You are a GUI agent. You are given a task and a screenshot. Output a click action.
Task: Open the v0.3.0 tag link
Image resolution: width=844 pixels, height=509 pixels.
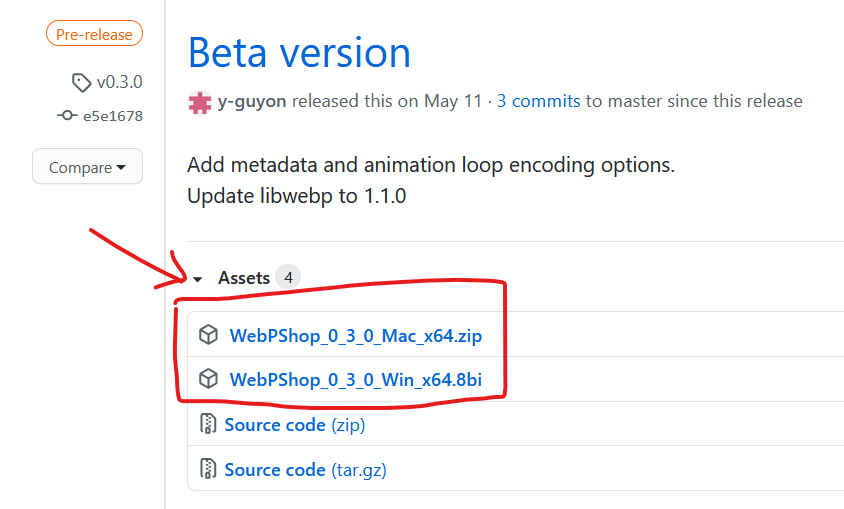tap(119, 82)
